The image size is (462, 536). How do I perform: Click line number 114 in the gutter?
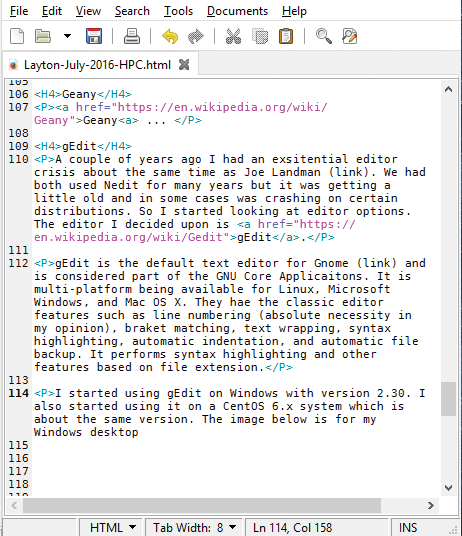coord(18,393)
